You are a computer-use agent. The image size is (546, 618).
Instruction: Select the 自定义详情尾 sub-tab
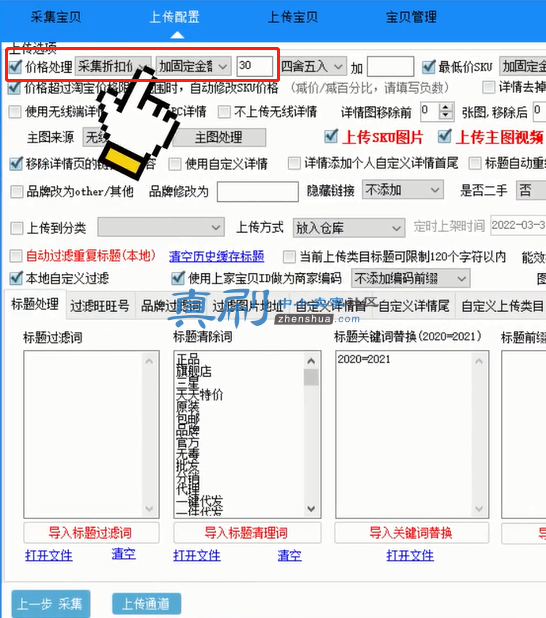pos(414,306)
